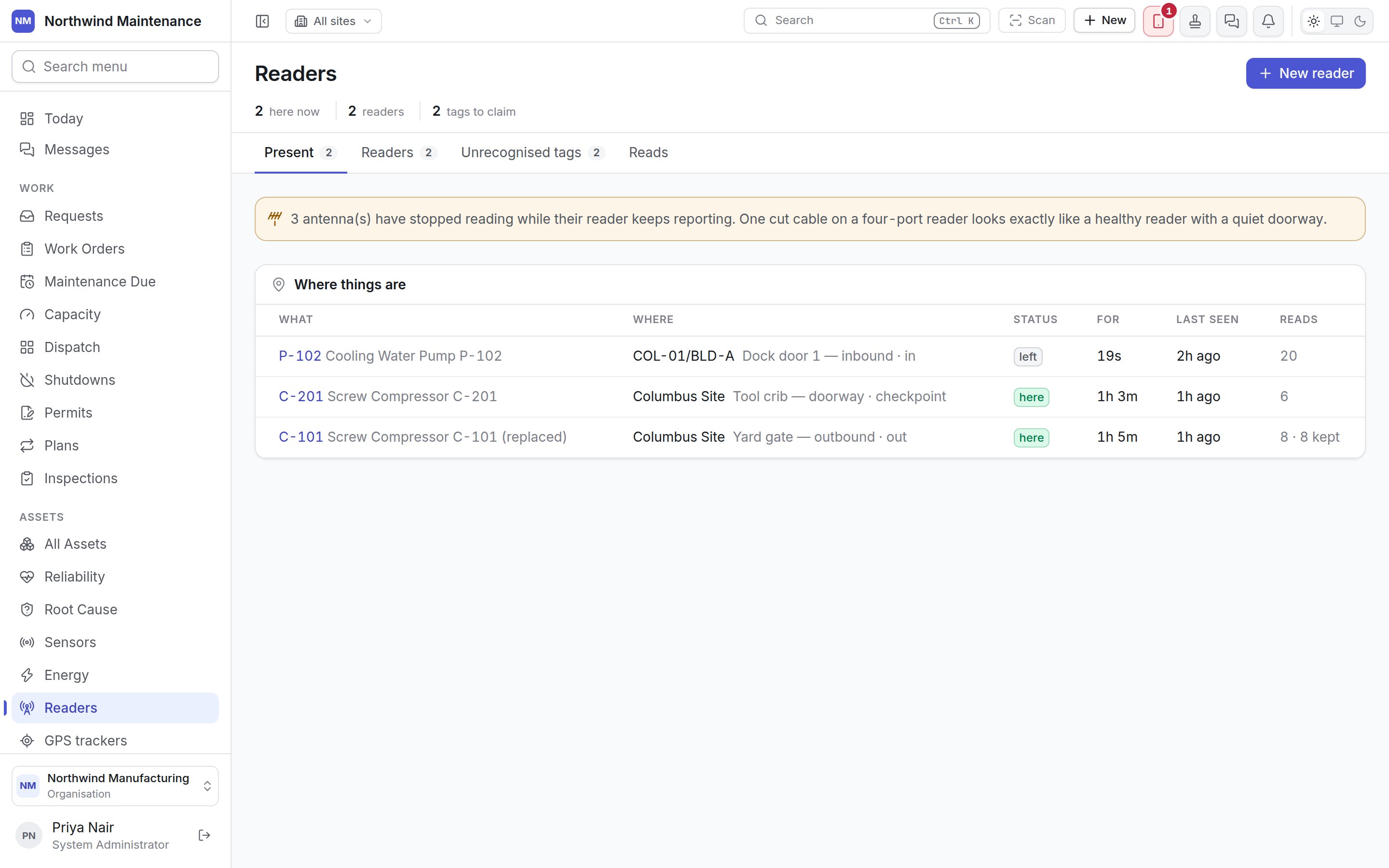1389x868 pixels.
Task: Open the notifications bell
Action: click(1268, 21)
